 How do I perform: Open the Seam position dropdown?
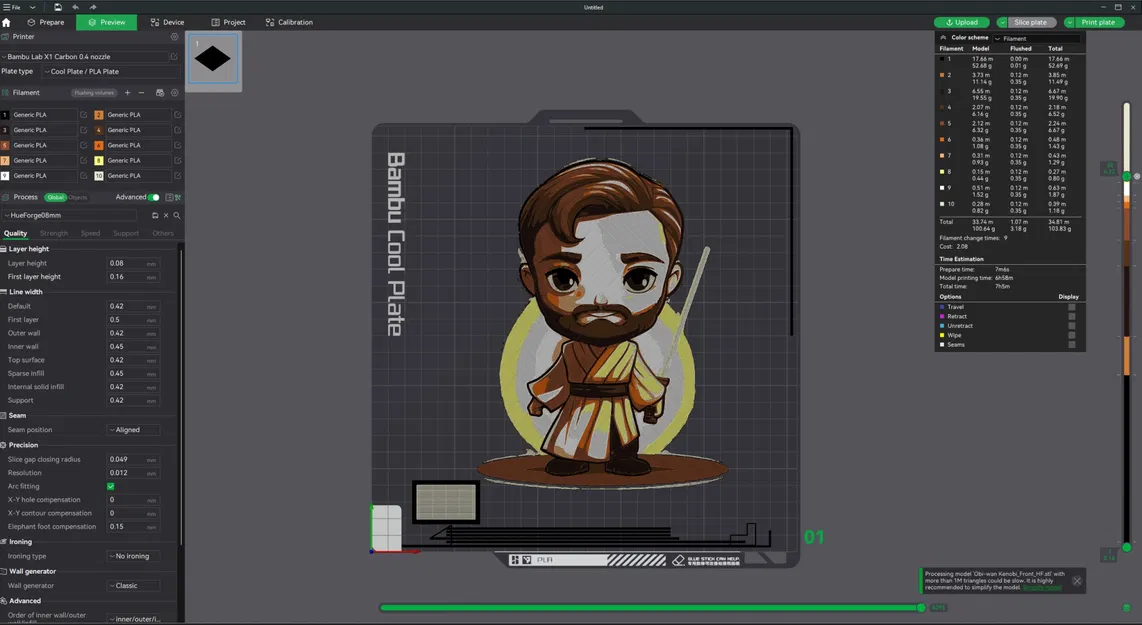131,429
